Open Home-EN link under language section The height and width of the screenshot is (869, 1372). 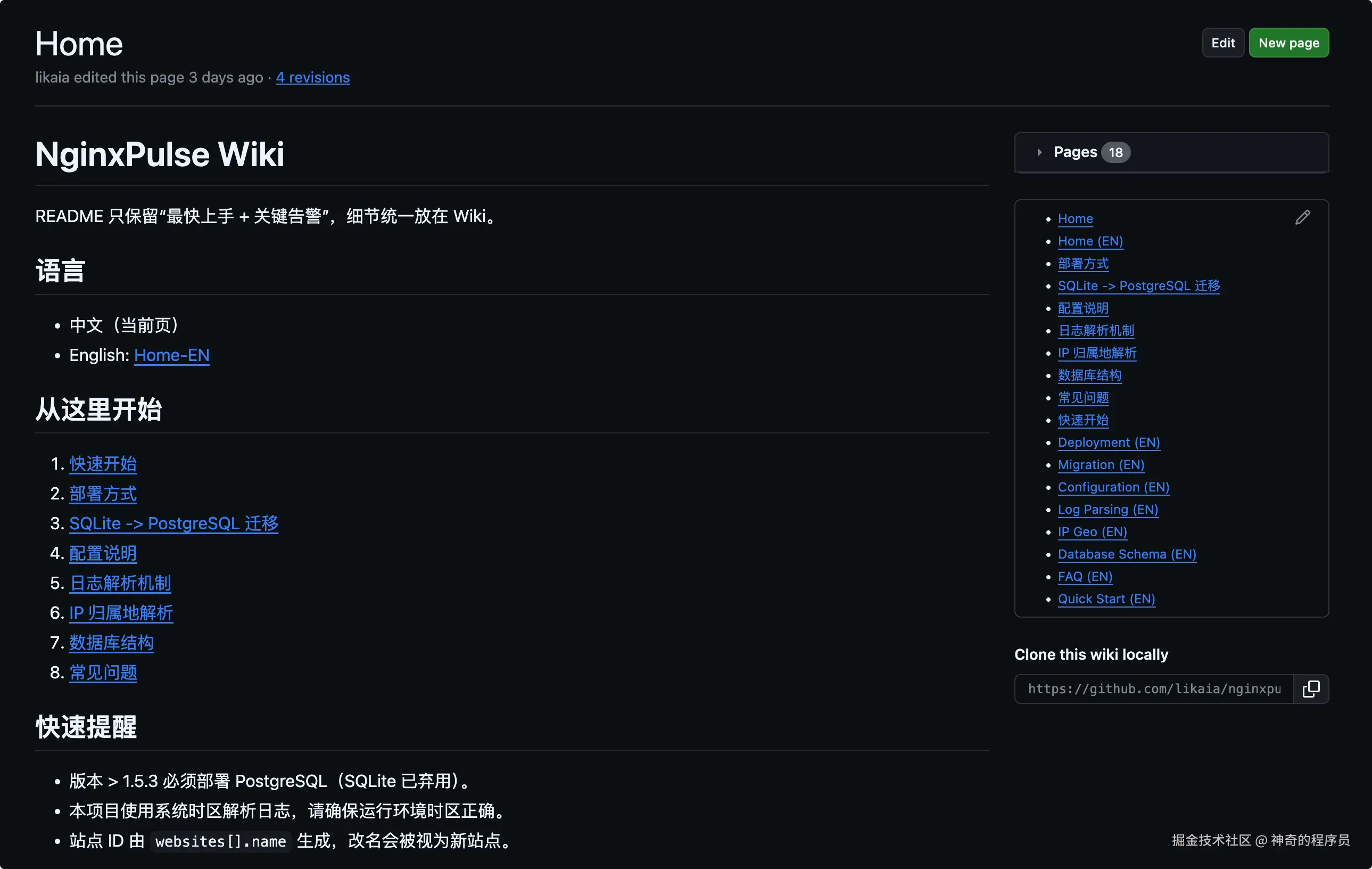(x=171, y=355)
